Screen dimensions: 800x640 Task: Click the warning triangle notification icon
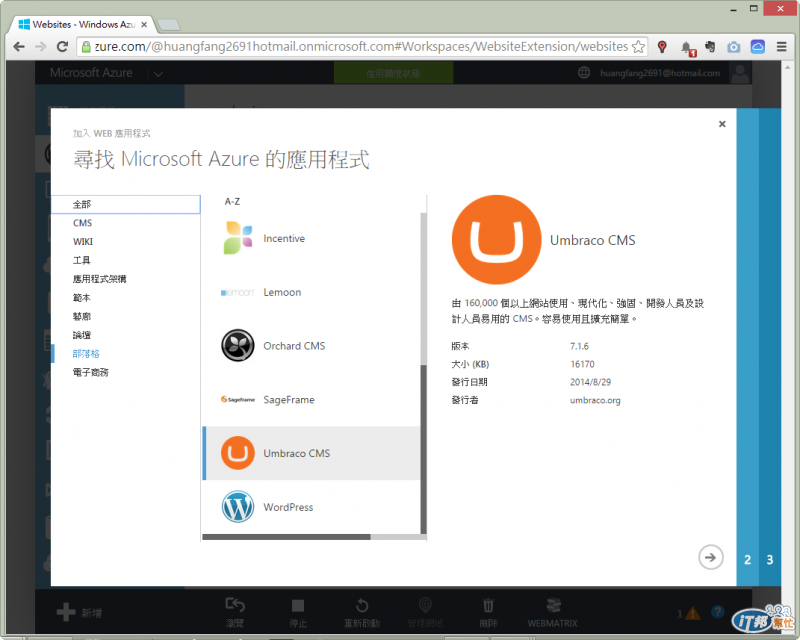(692, 613)
